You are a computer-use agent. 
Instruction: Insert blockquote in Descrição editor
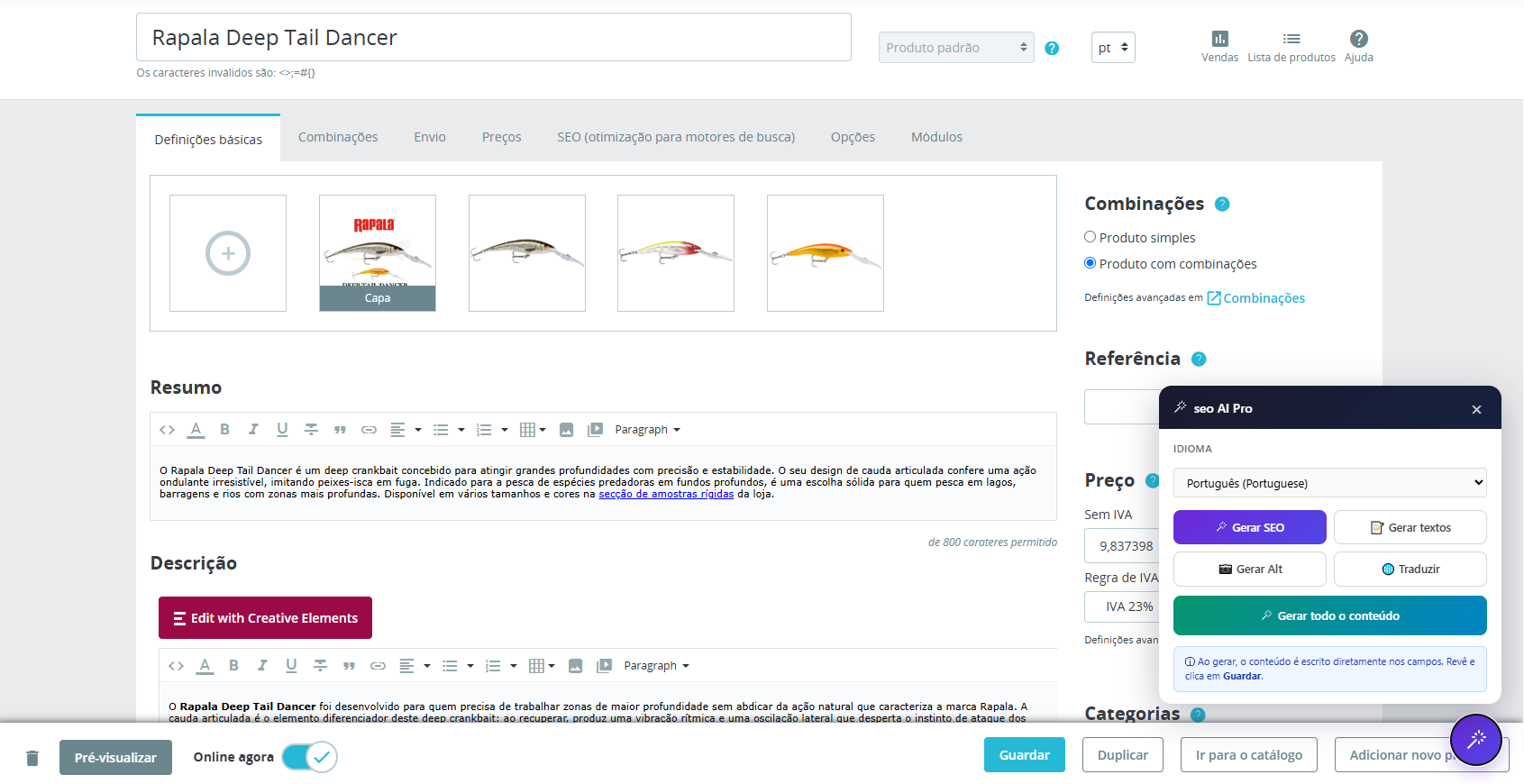349,666
